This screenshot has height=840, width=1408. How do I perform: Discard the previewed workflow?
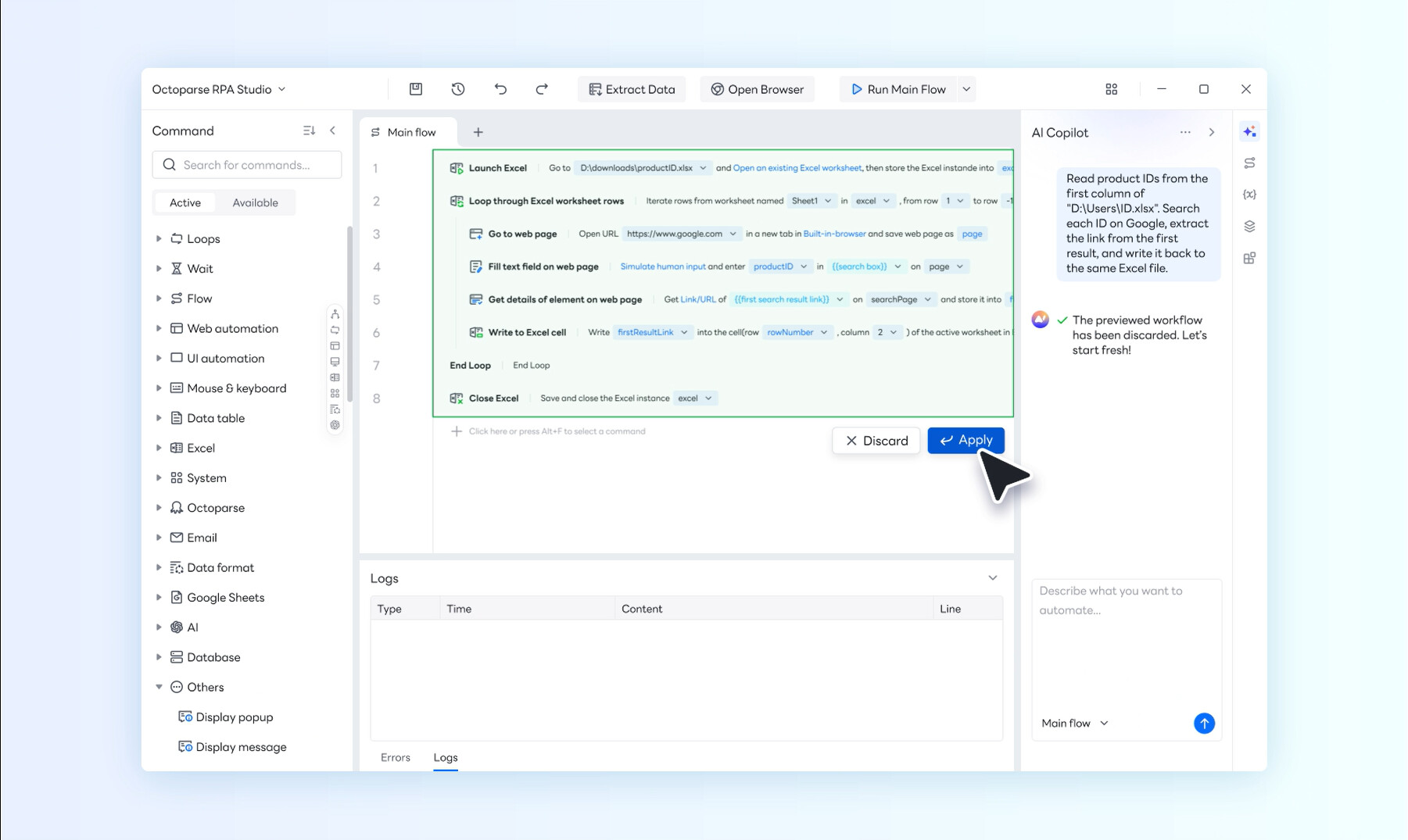(876, 441)
